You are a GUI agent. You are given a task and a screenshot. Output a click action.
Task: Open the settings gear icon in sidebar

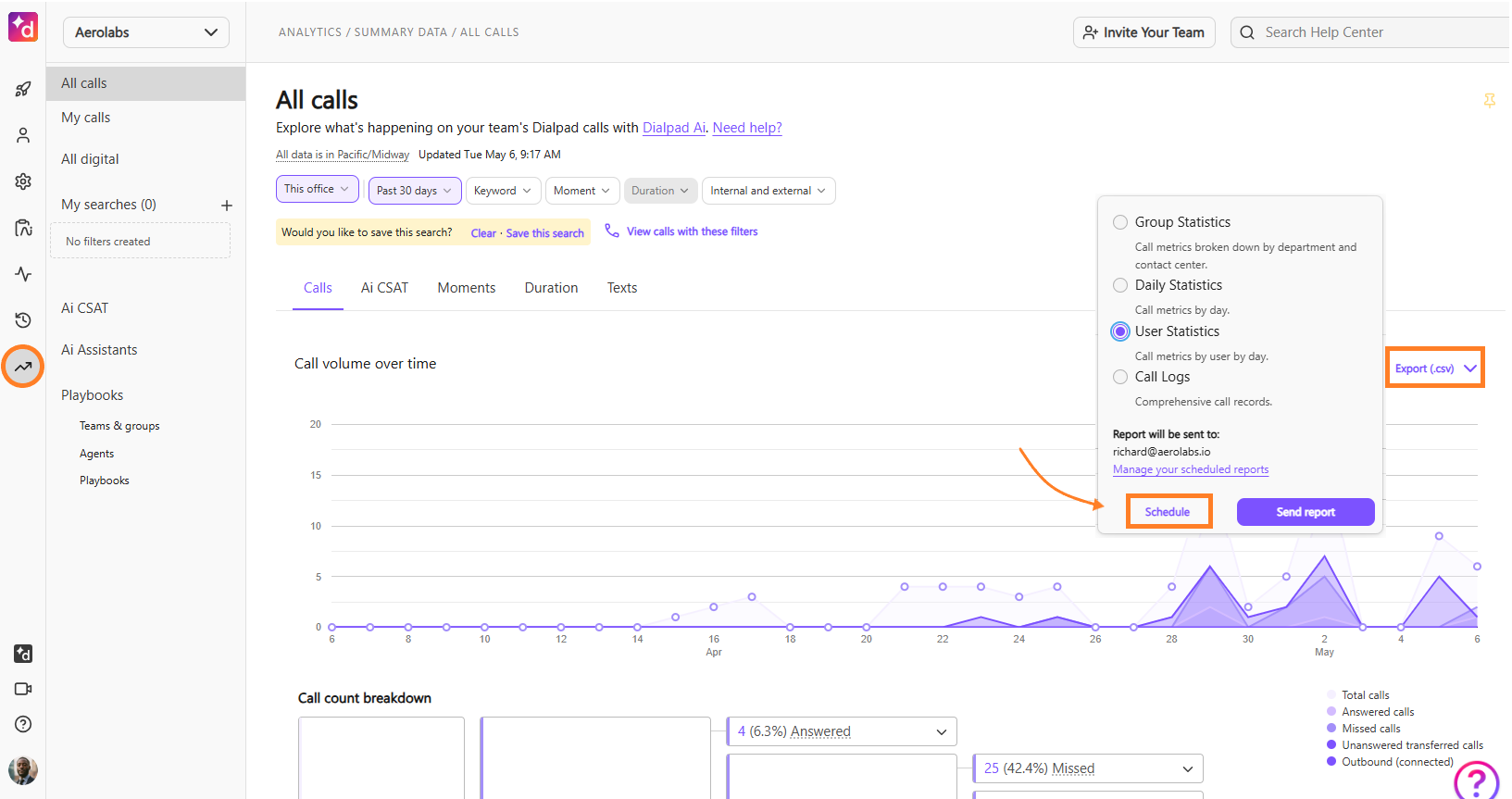[23, 181]
